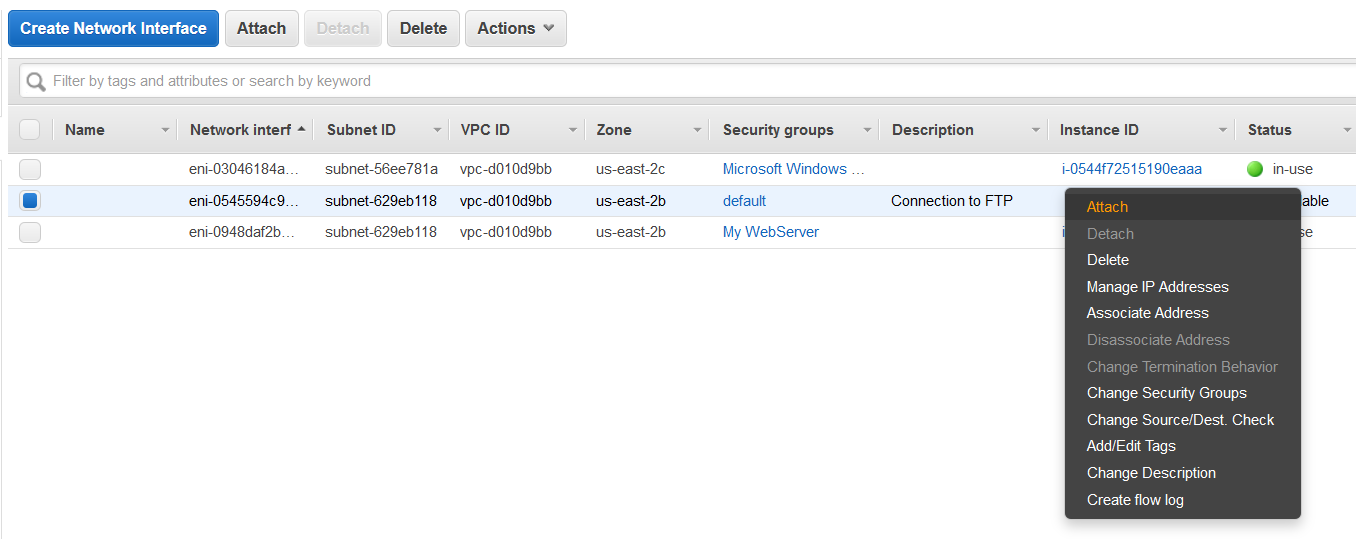Open the Security groups column dropdown arrow
Image resolution: width=1356 pixels, height=539 pixels.
pyautogui.click(x=867, y=130)
